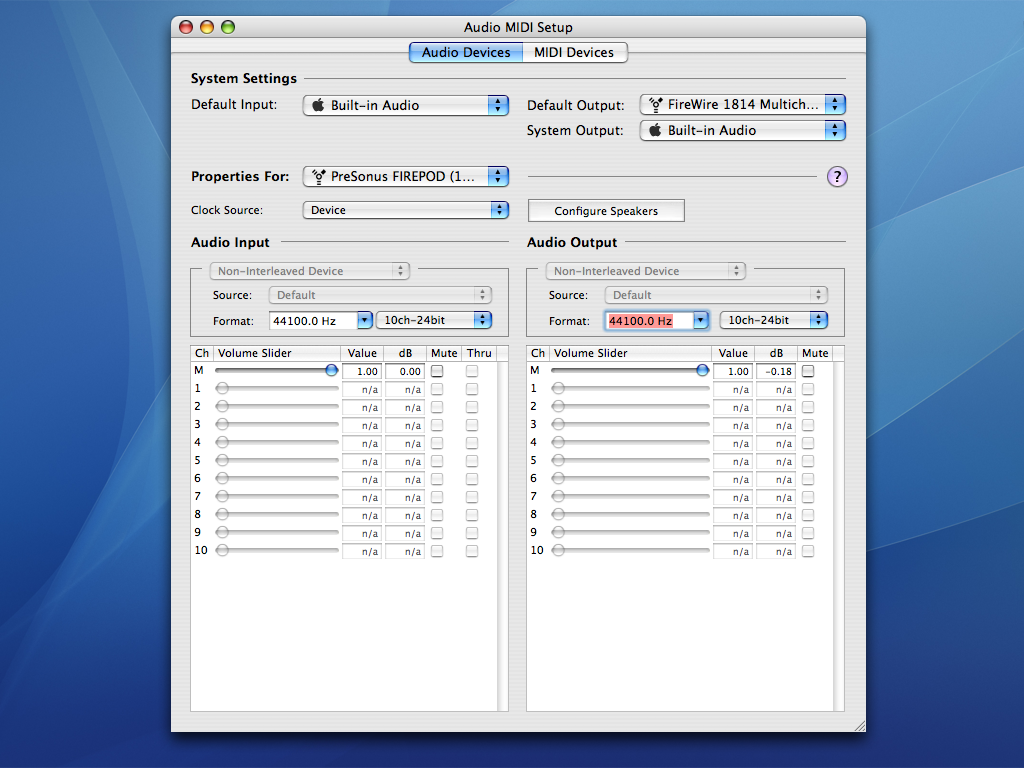Expand the Audio Output sample rate arrow
Image resolution: width=1024 pixels, height=768 pixels.
pyautogui.click(x=700, y=320)
